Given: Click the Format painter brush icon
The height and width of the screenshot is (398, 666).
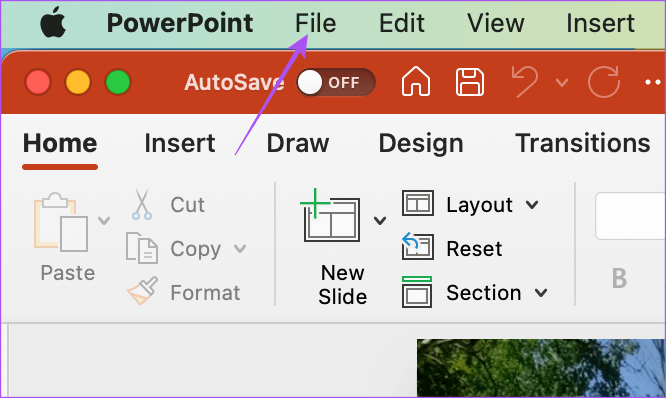Looking at the screenshot, I should (x=142, y=291).
